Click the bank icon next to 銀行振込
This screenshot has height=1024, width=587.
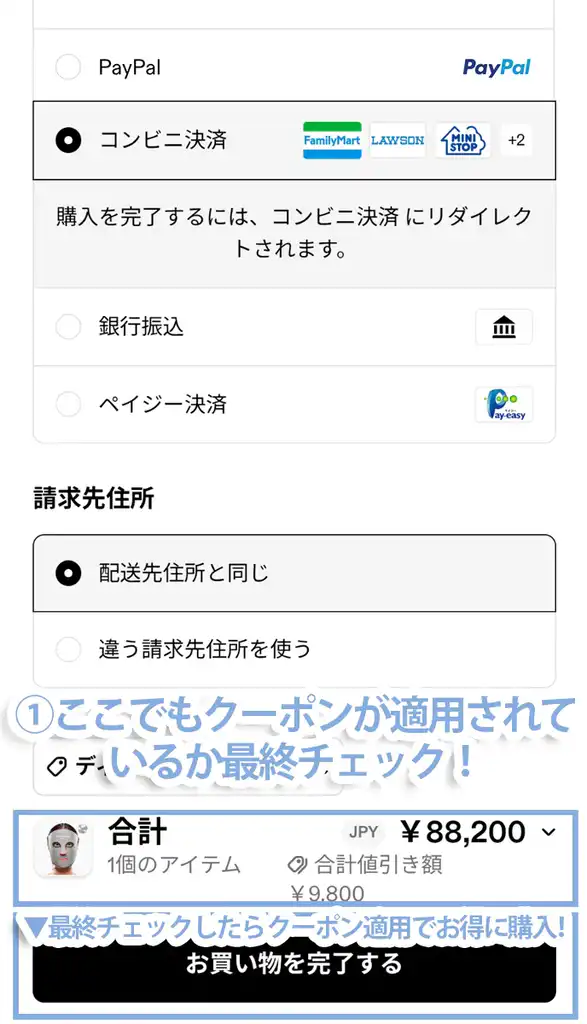504,326
